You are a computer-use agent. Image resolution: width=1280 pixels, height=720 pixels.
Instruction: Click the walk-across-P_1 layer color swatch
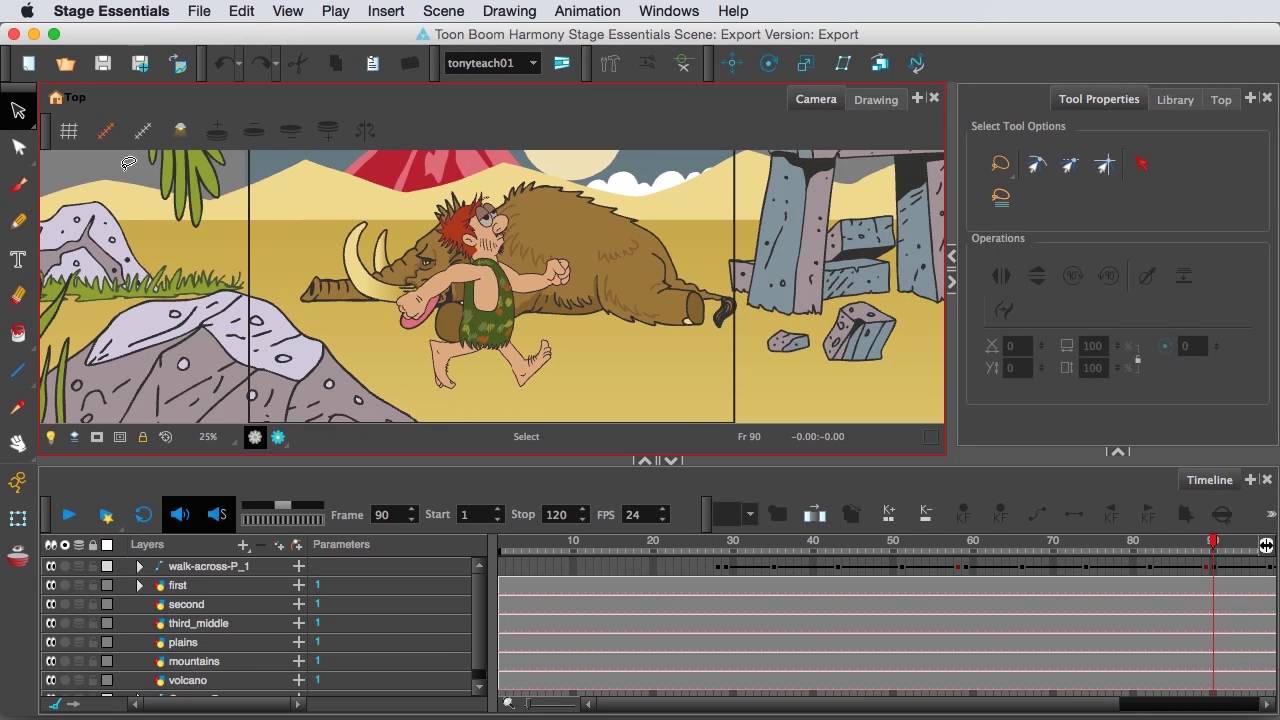[x=107, y=566]
